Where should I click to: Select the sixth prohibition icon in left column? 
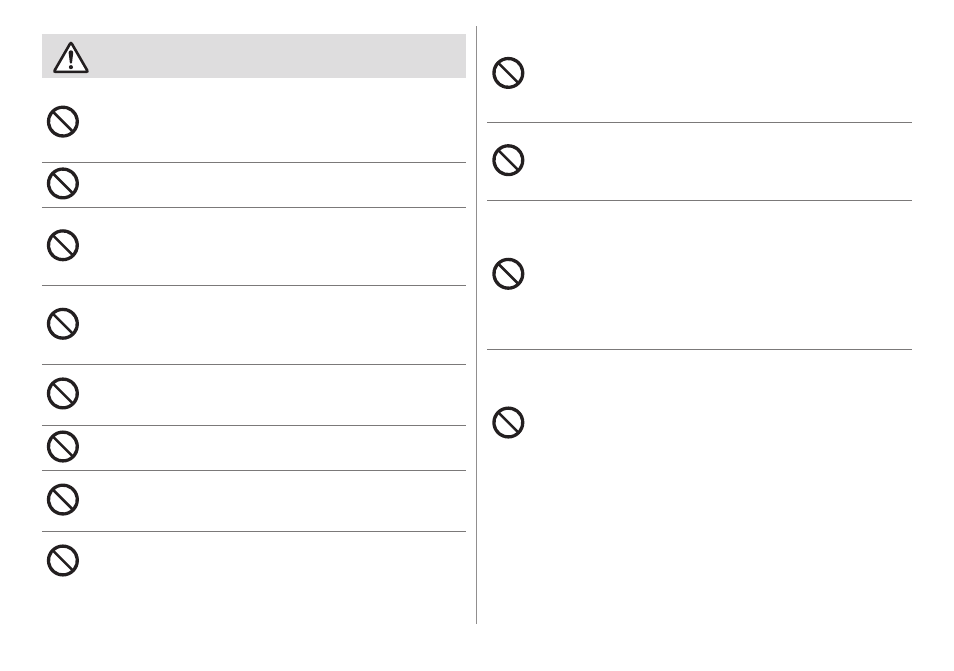(x=63, y=447)
